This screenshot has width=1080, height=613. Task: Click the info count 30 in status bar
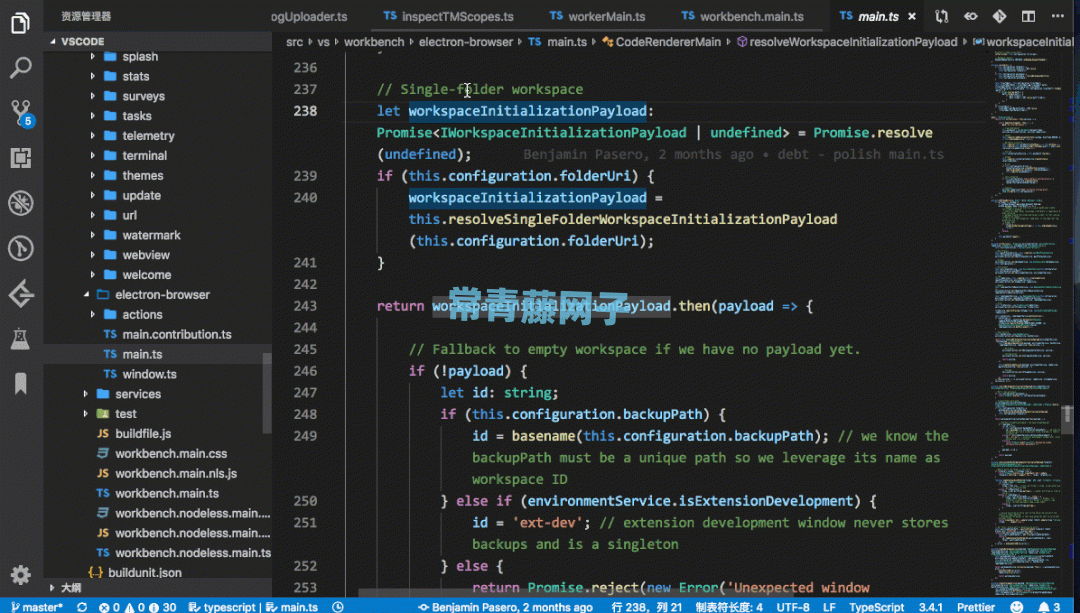click(x=162, y=607)
